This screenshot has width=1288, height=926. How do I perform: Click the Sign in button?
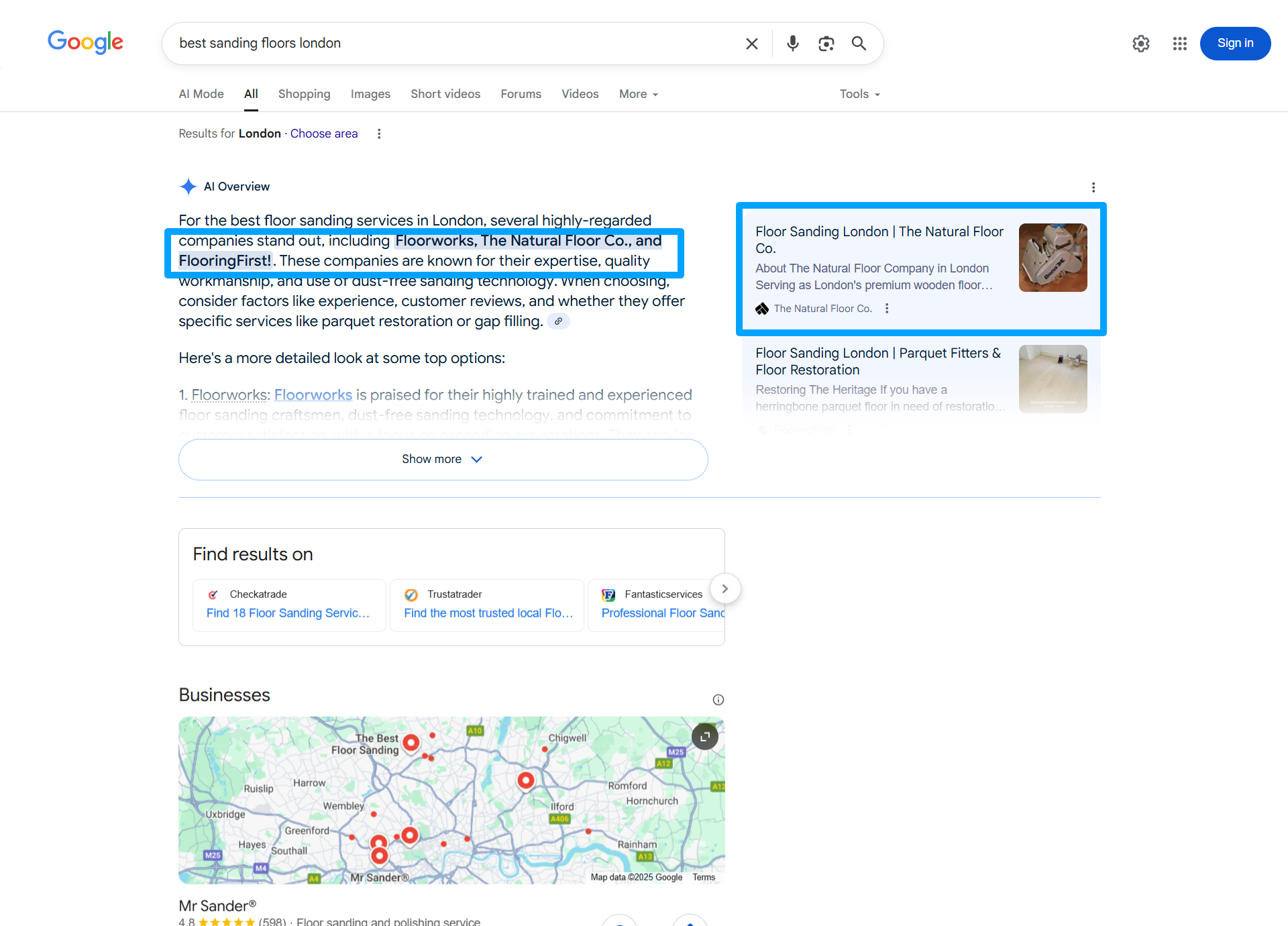[1234, 44]
